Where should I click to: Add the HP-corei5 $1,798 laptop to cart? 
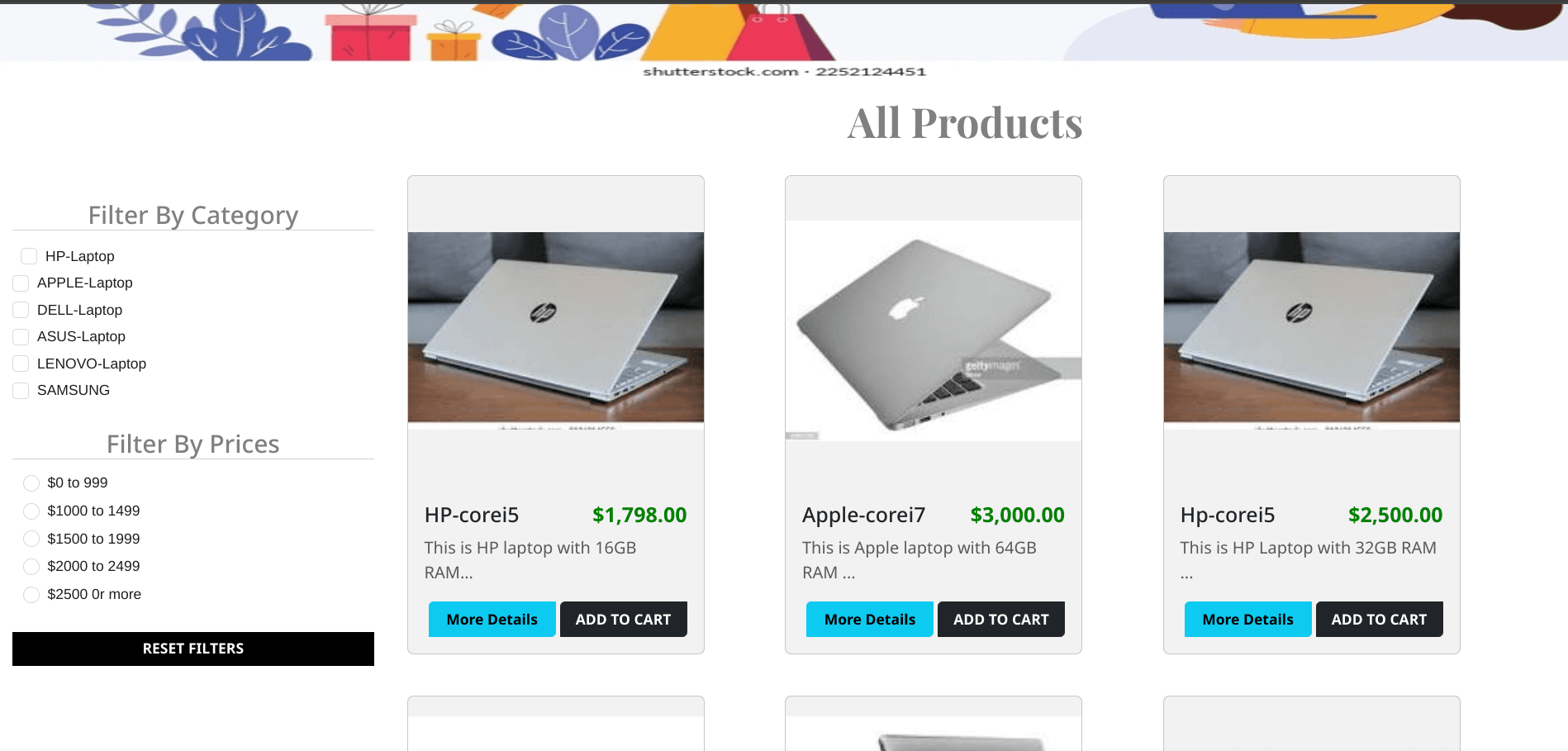(624, 620)
